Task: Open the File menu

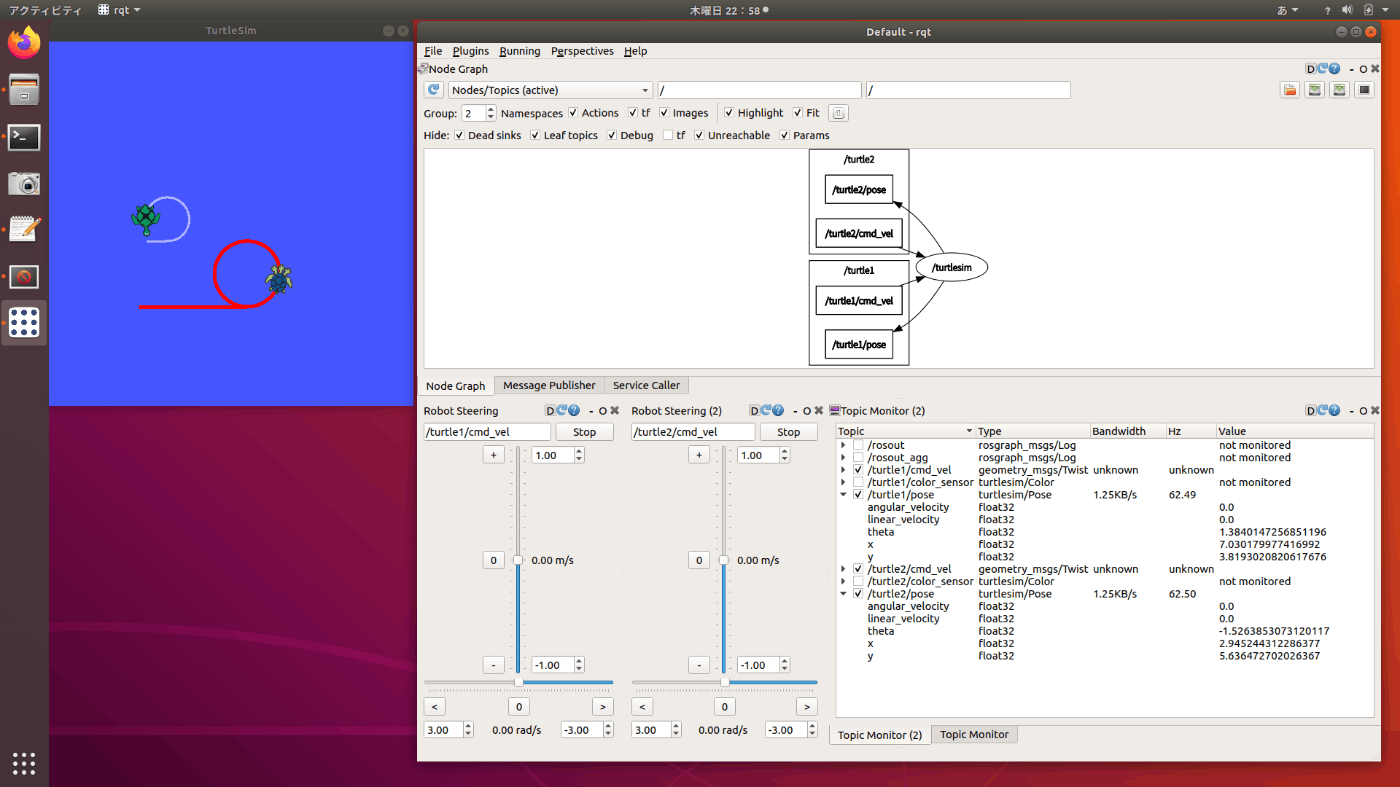Action: [x=433, y=51]
